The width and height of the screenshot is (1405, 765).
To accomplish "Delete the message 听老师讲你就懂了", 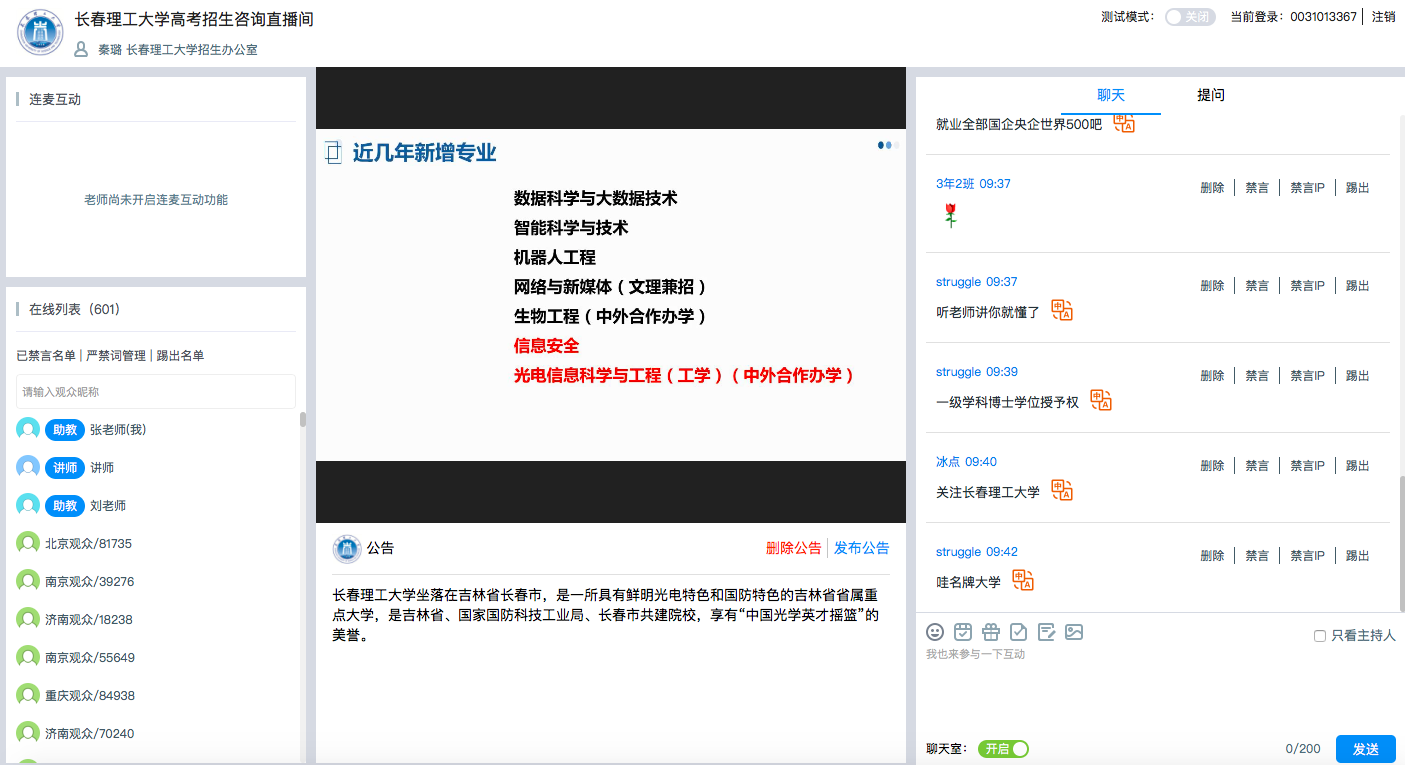I will (x=1212, y=286).
